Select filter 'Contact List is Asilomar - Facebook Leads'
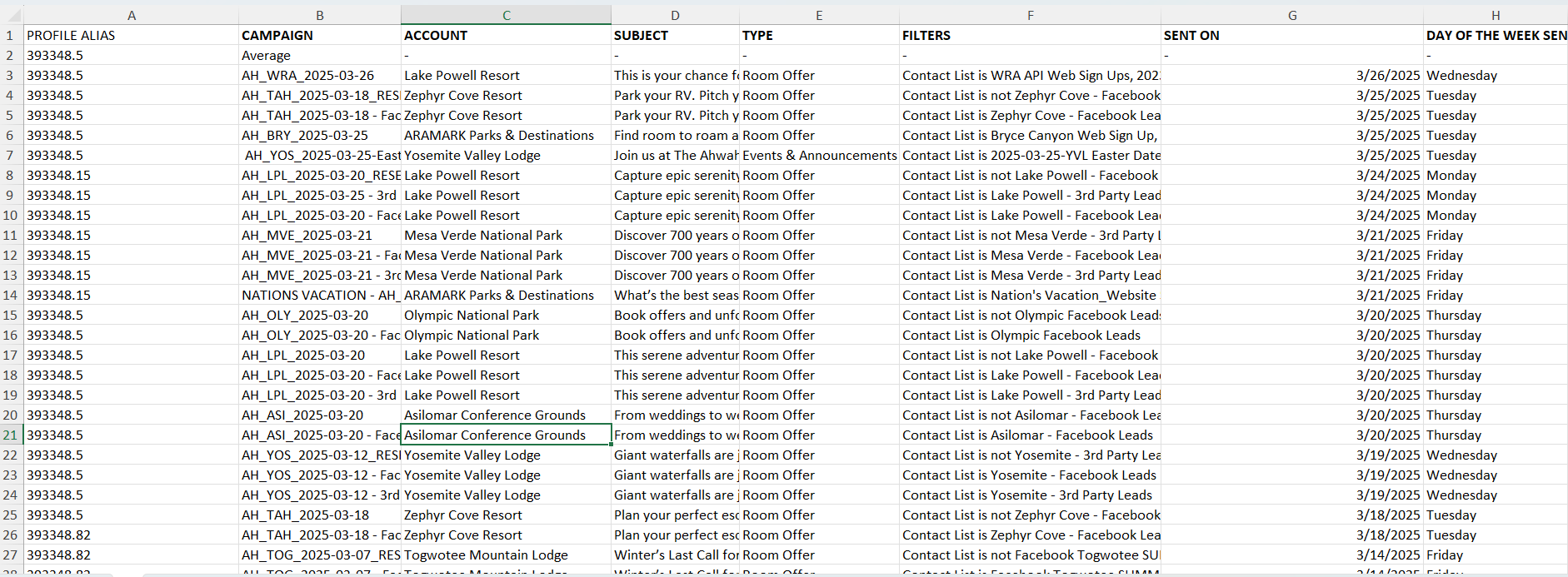The height and width of the screenshot is (577, 1568). (1030, 435)
